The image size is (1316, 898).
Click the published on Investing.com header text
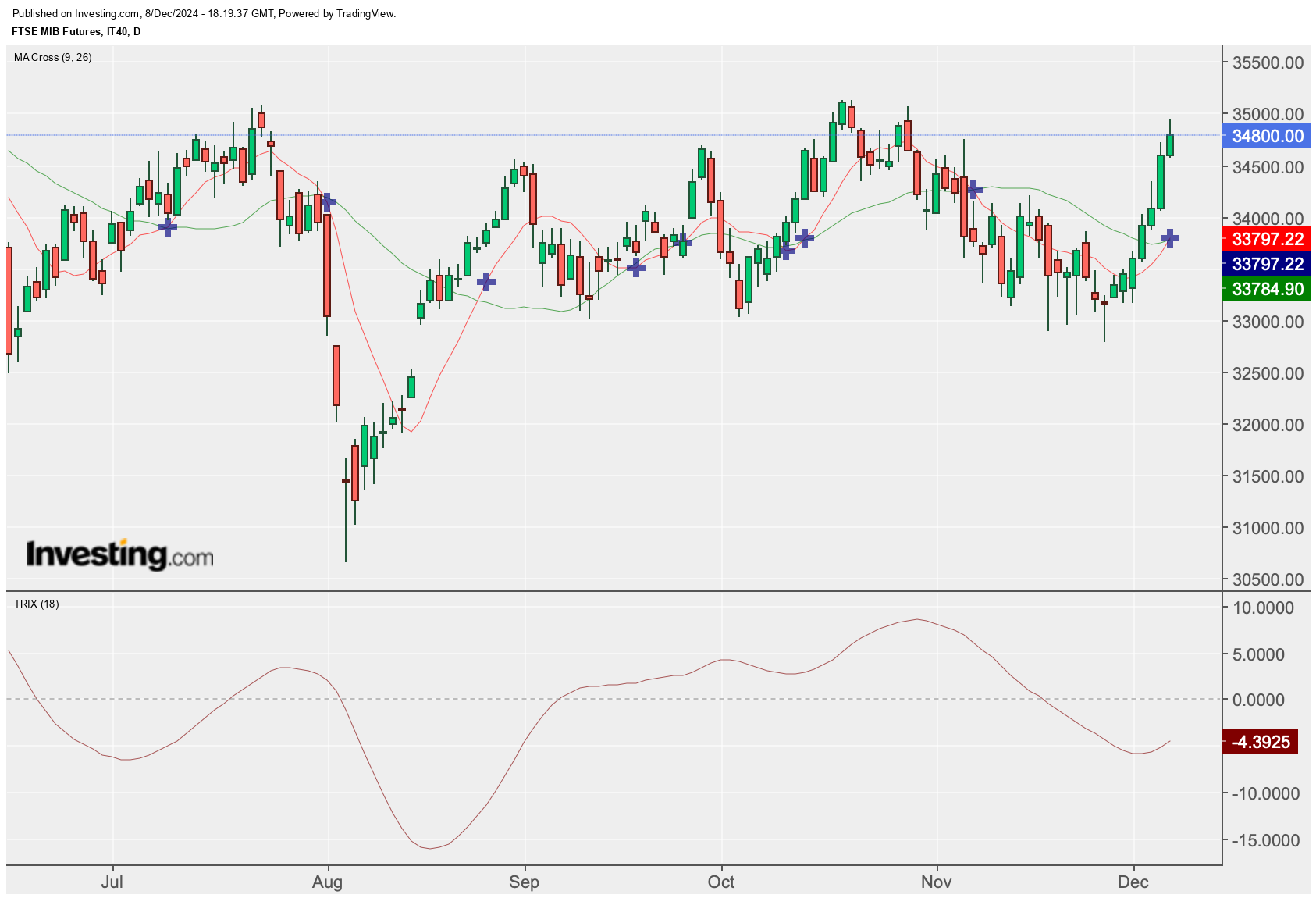pyautogui.click(x=205, y=13)
